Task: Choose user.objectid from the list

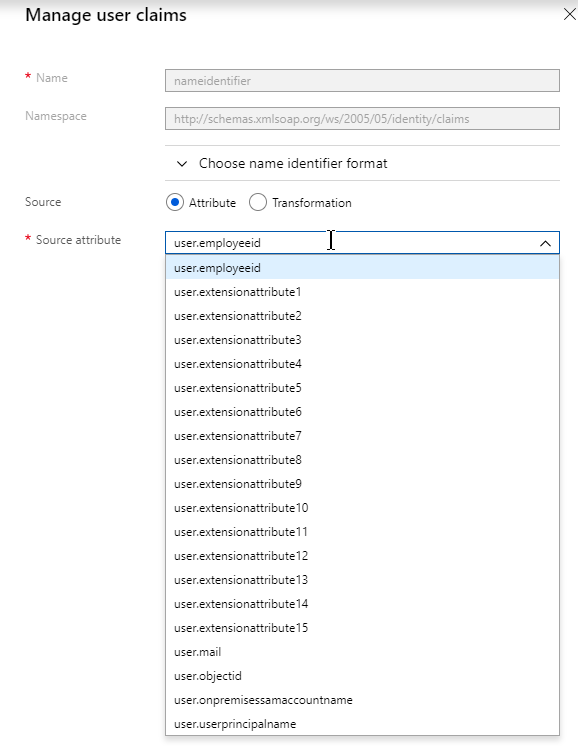Action: click(362, 676)
